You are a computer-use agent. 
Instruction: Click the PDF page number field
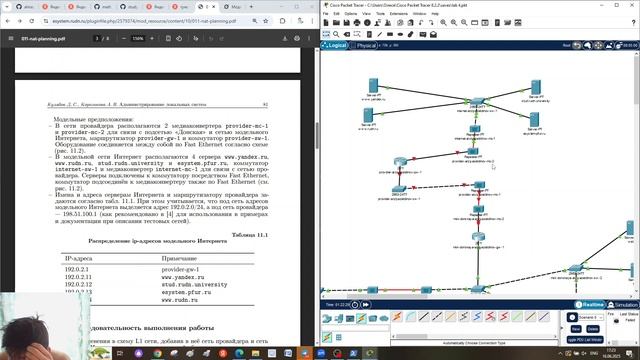tap(97, 38)
